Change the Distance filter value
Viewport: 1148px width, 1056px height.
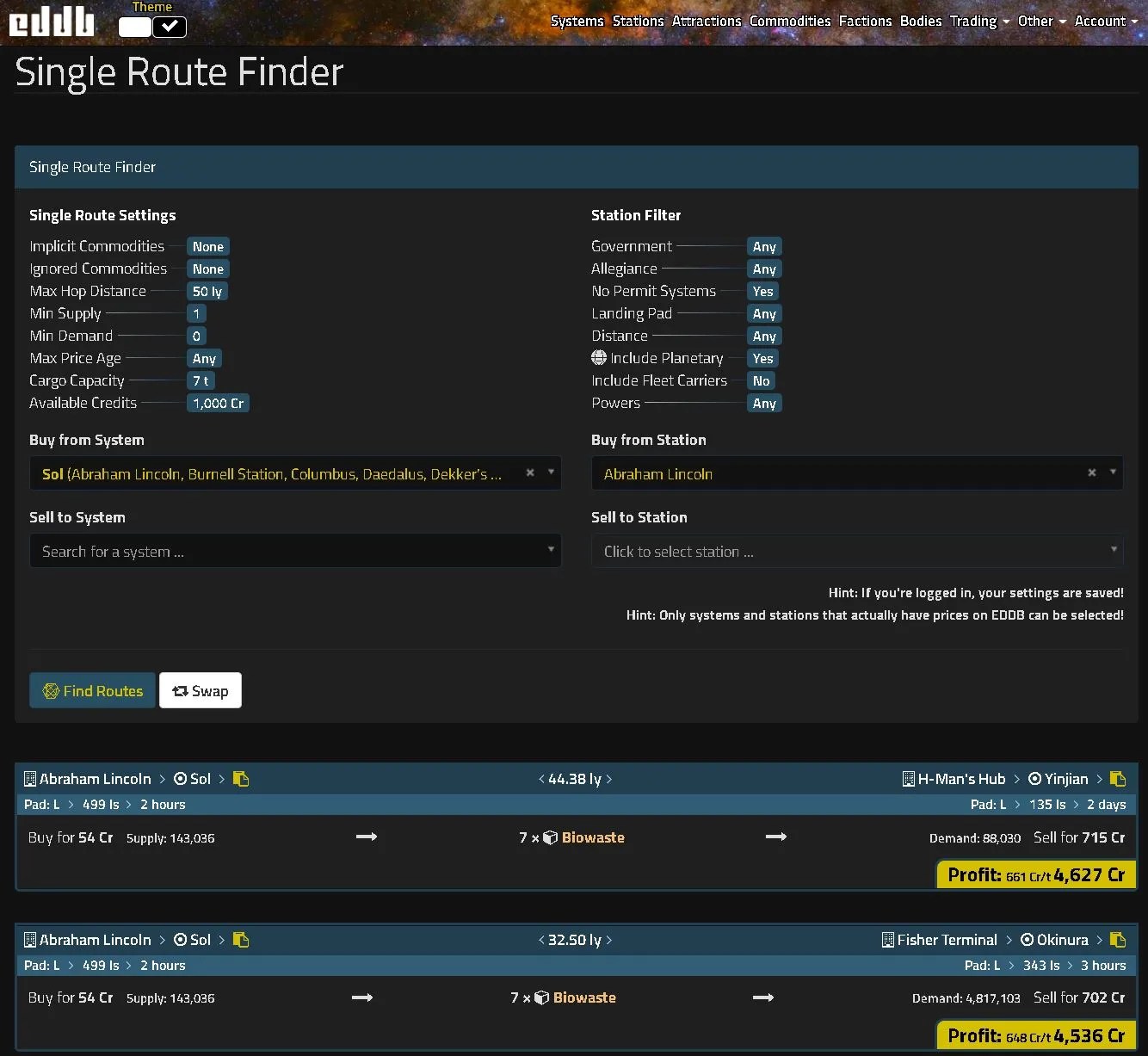coord(764,337)
